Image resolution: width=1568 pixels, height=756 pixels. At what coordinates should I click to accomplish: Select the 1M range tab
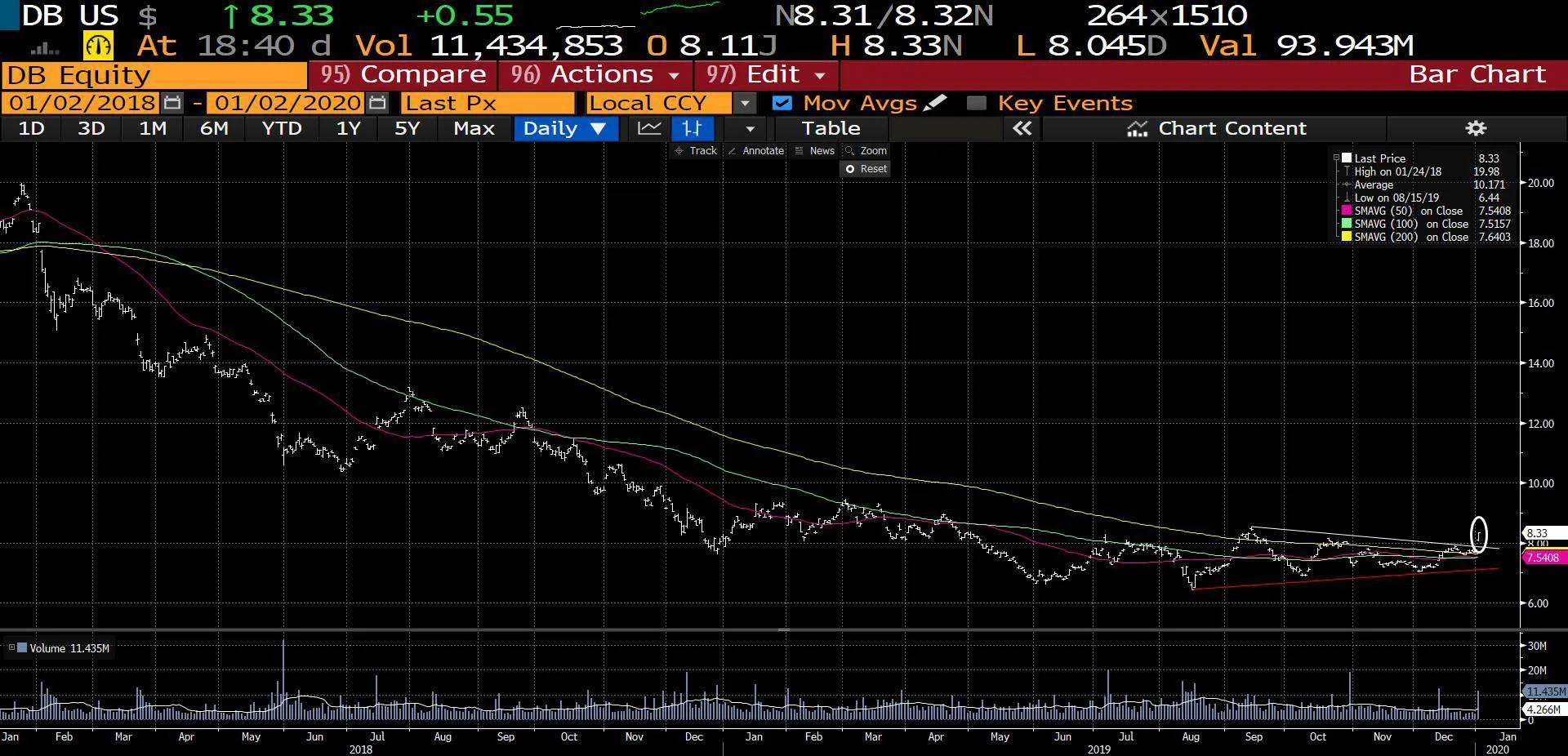[153, 128]
